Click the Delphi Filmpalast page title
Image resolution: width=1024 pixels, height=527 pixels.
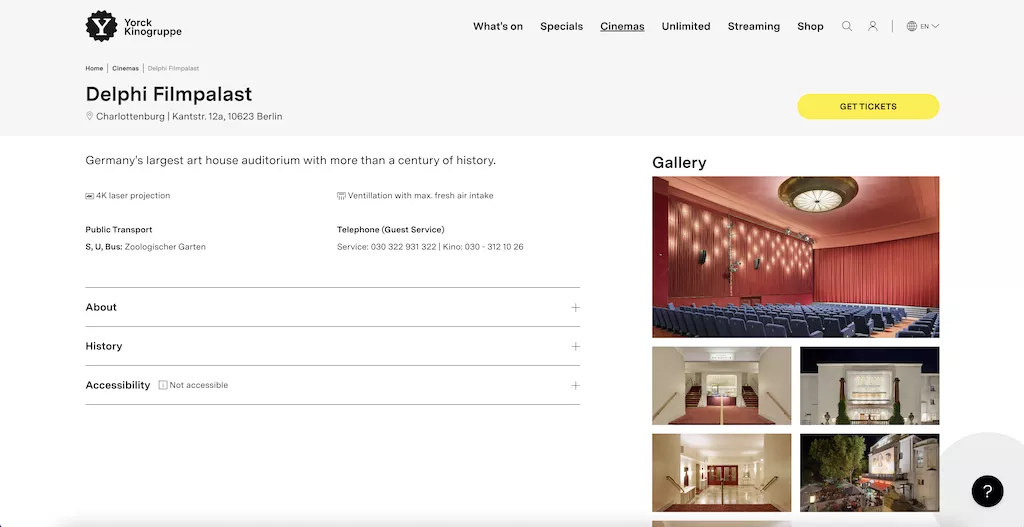click(x=168, y=94)
